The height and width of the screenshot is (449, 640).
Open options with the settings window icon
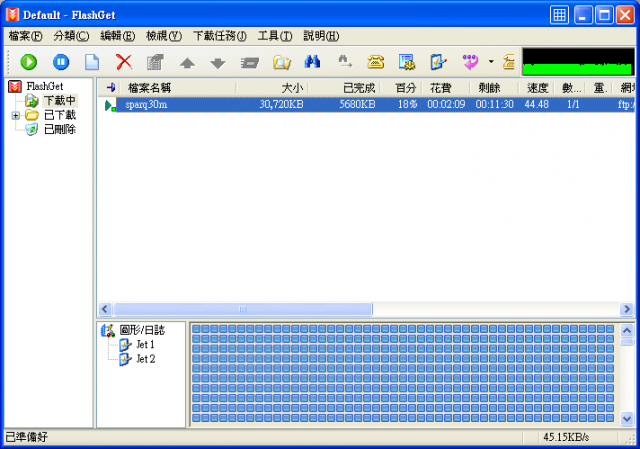pos(407,62)
